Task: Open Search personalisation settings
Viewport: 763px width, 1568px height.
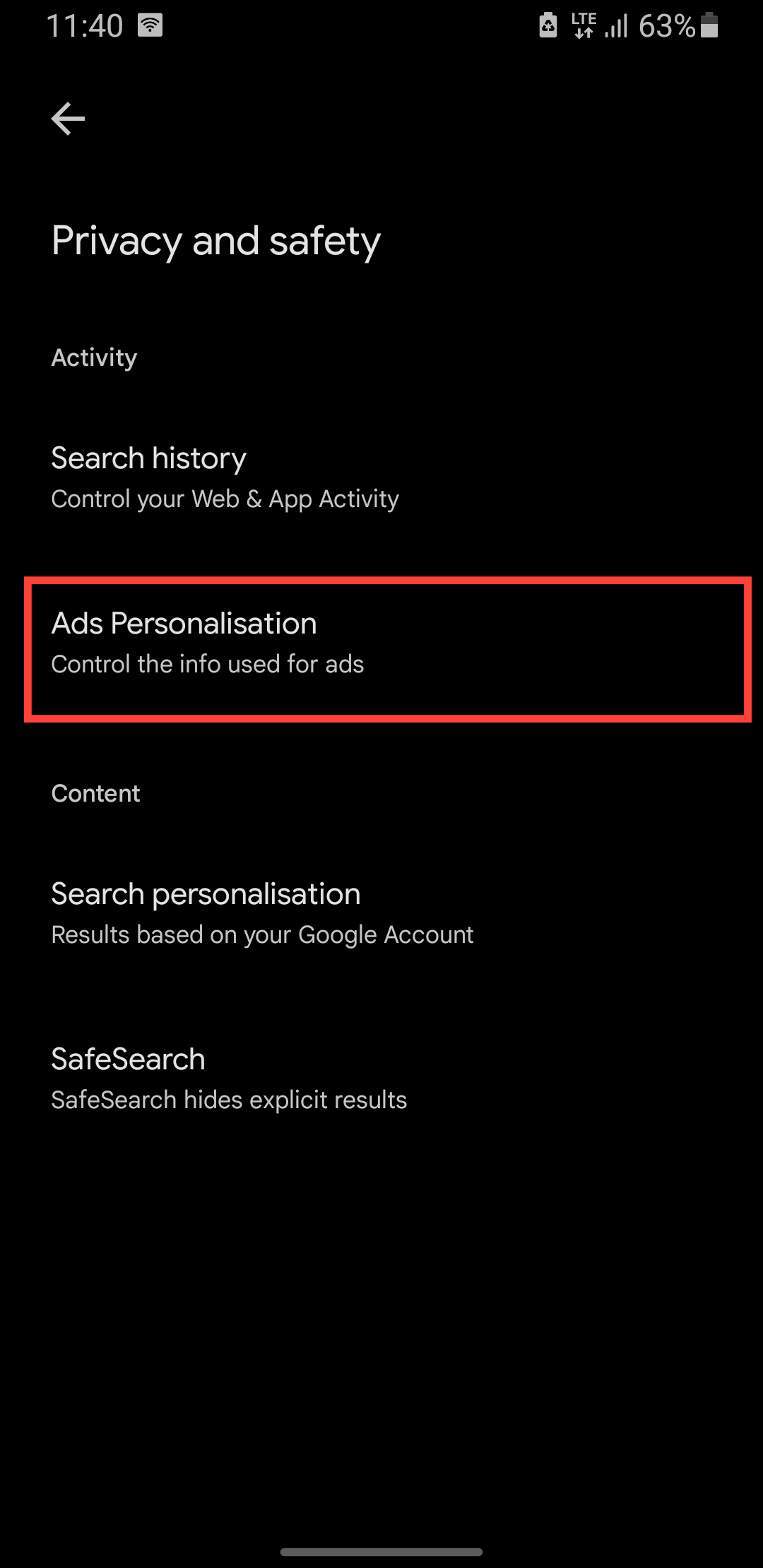Action: pyautogui.click(x=206, y=894)
